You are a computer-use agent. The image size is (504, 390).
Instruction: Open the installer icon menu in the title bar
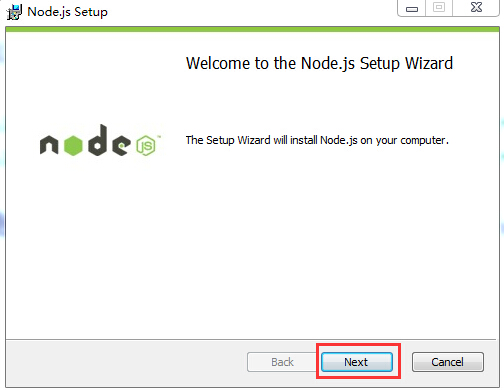[x=14, y=12]
